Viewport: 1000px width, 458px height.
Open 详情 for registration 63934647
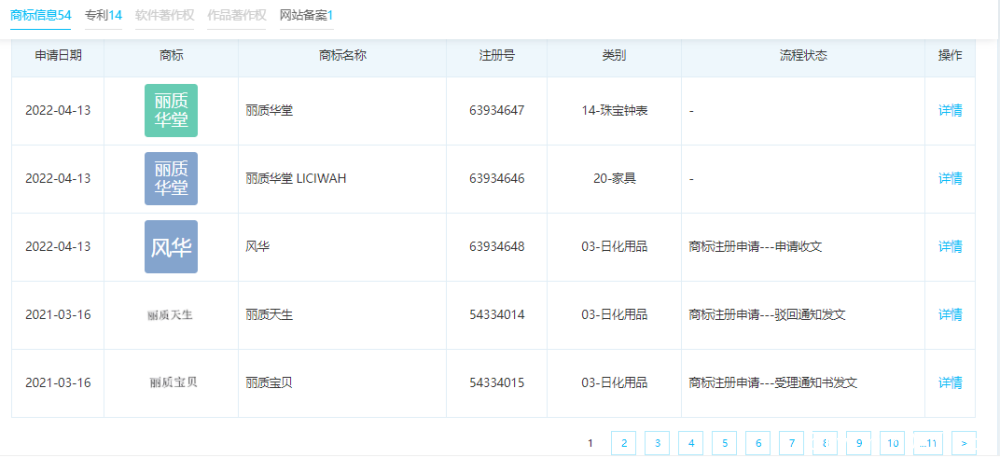[x=950, y=110]
